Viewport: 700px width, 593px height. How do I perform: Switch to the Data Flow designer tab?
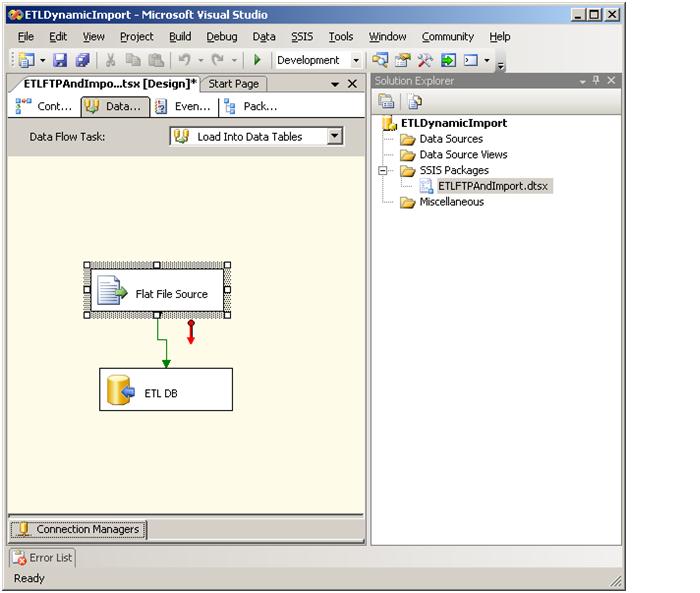pos(115,107)
